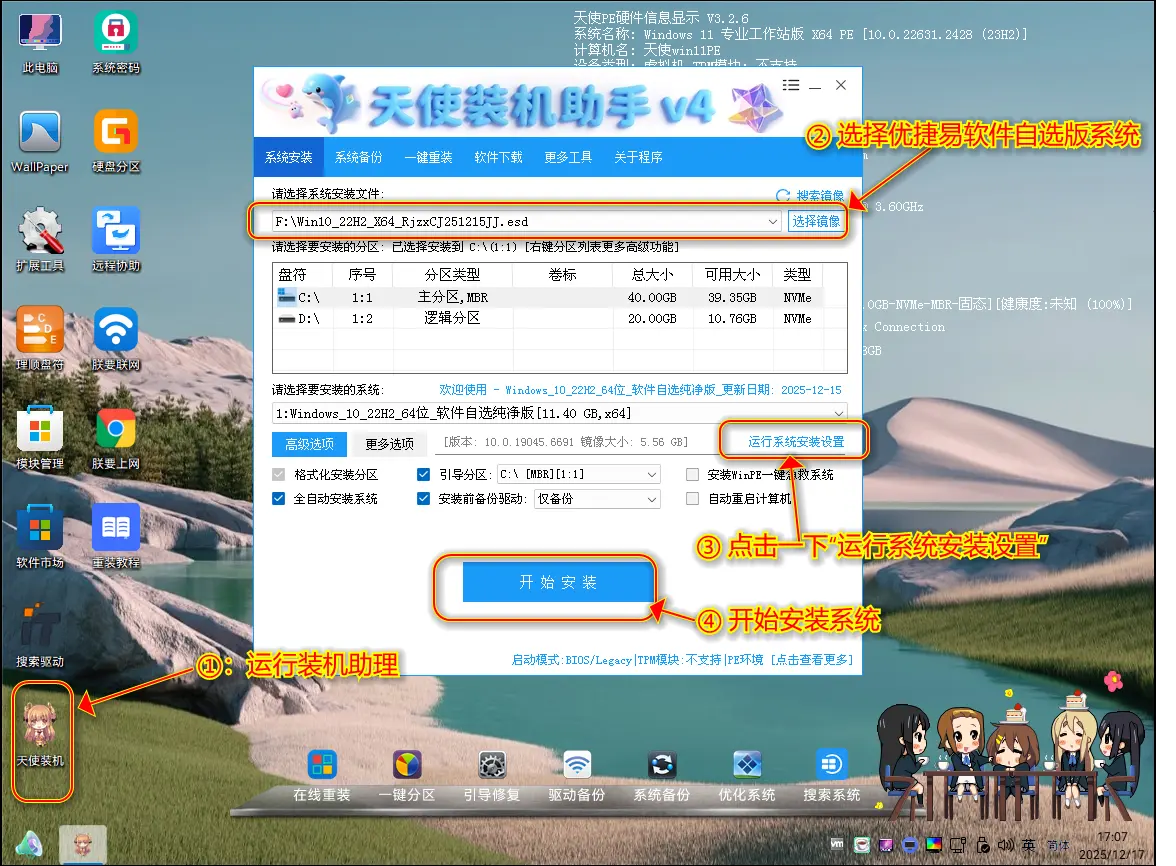Switch to the 关于程序 tab

click(638, 157)
